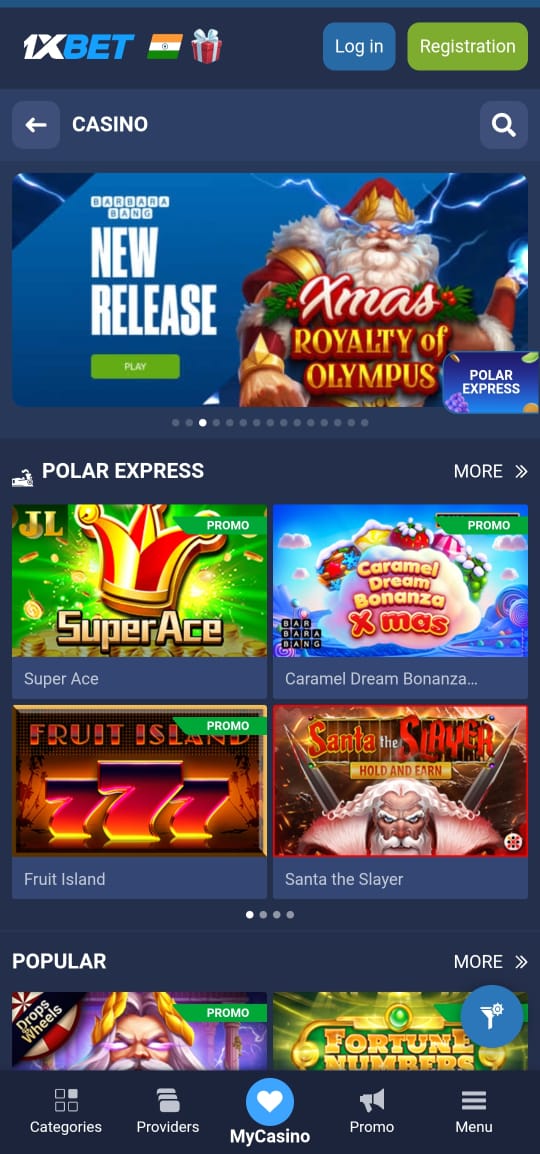Click the green PLAY banner button

(135, 366)
